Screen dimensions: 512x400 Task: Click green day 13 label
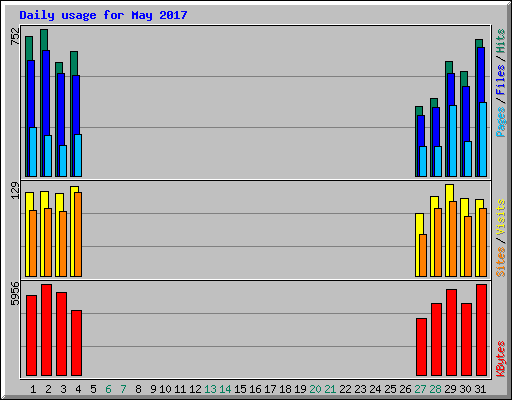210,389
